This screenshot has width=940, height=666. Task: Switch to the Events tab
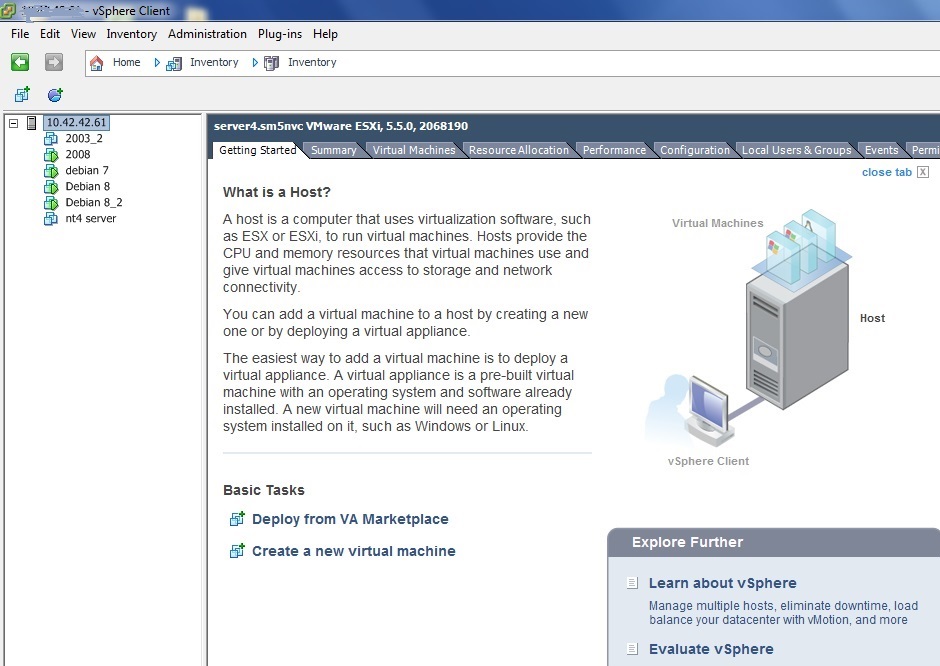tap(881, 150)
